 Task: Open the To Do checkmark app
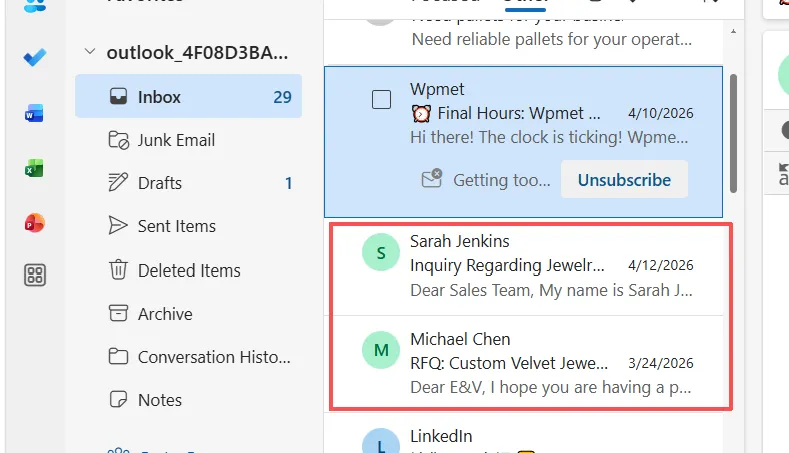click(35, 58)
